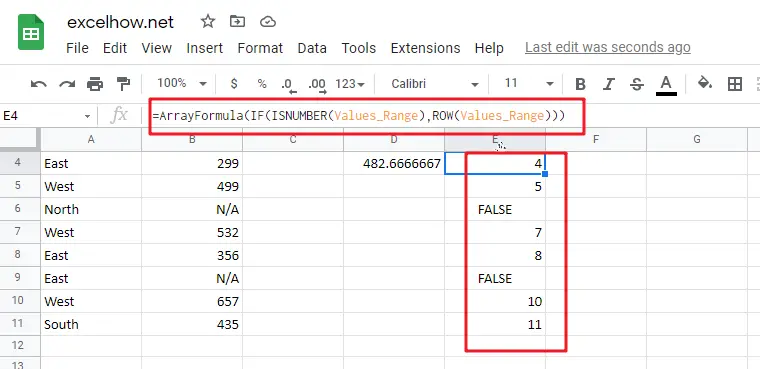This screenshot has width=760, height=369.
Task: Select the FALSE cell in row 6
Action: click(x=495, y=209)
